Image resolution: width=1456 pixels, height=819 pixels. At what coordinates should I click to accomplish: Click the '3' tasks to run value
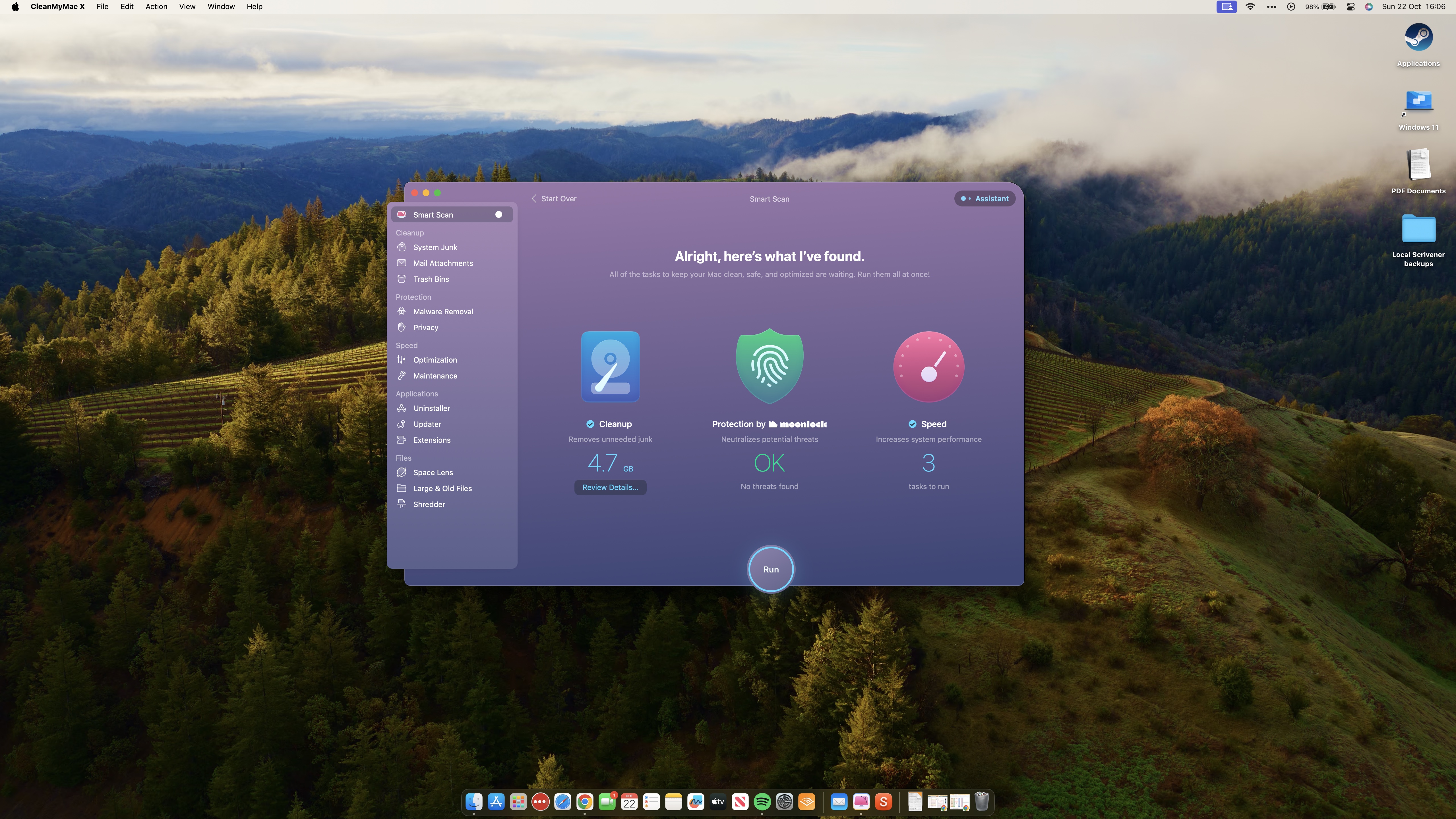point(929,464)
